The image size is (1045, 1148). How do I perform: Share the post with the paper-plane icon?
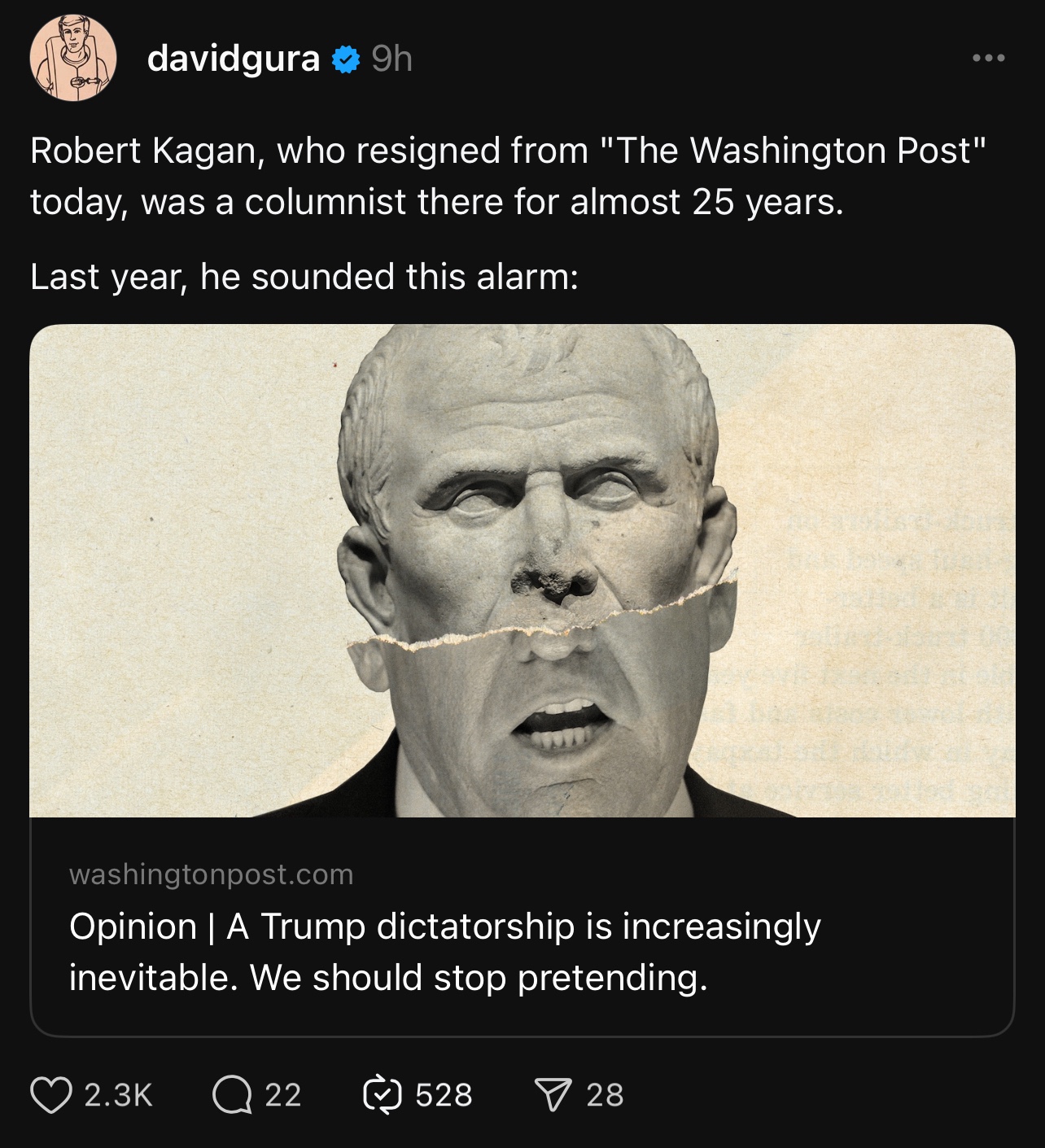point(554,1095)
